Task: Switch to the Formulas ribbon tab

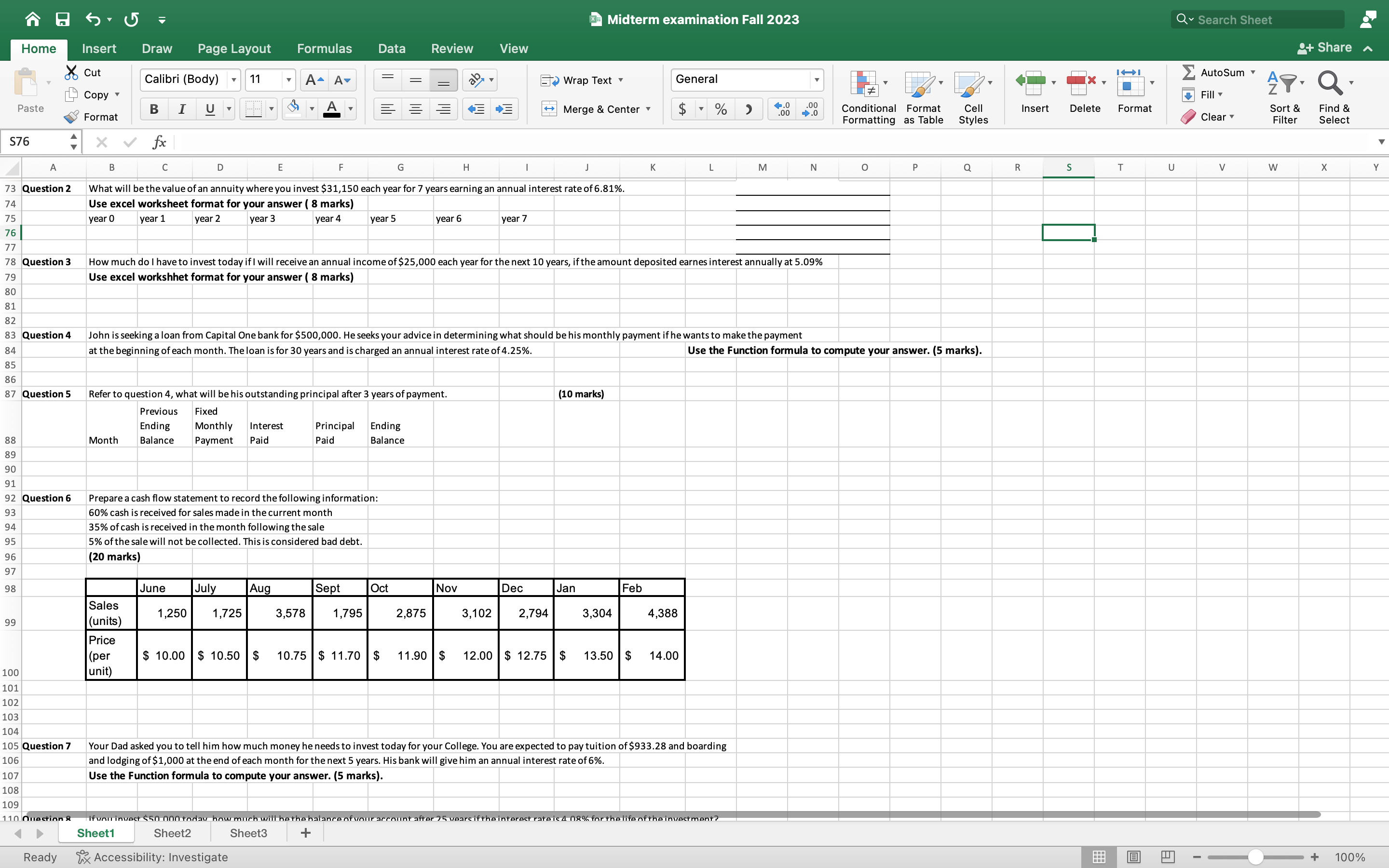Action: pos(324,48)
